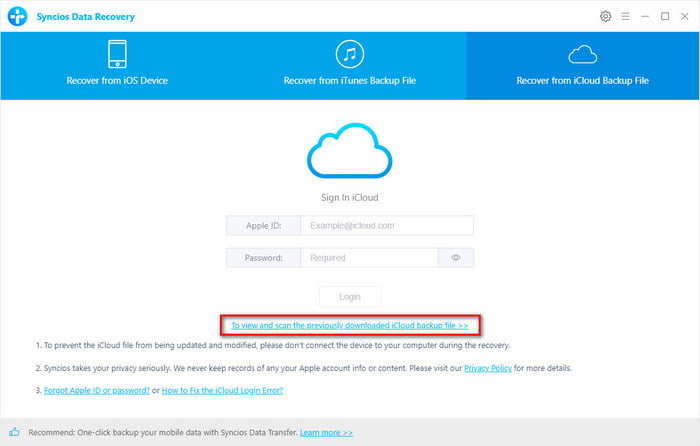Open the hamburger menu in title bar
Viewport: 700px width, 446px height.
coord(625,17)
